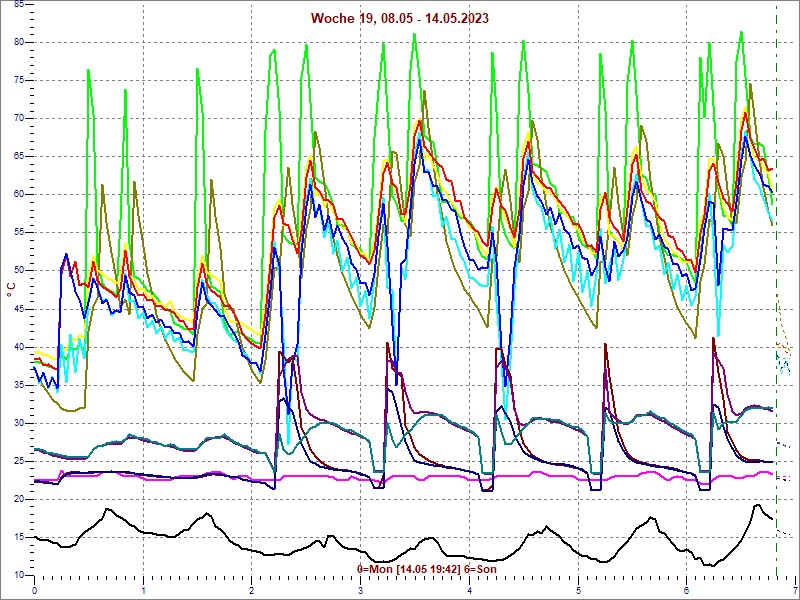Pick the y-axis value "65"
Viewport: 800px width, 600px height.
click(18, 157)
